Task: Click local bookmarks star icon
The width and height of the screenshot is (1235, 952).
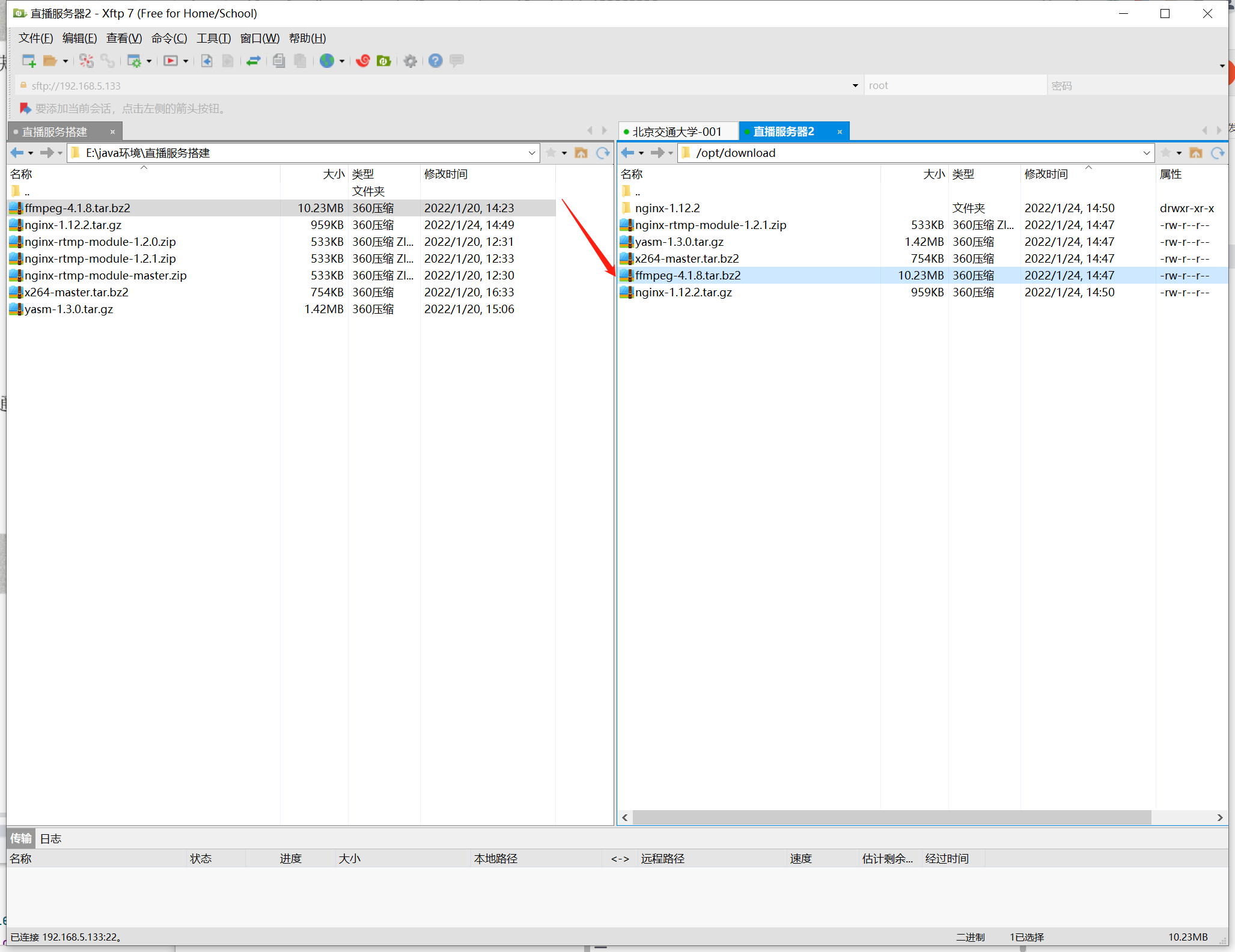Action: [x=550, y=153]
